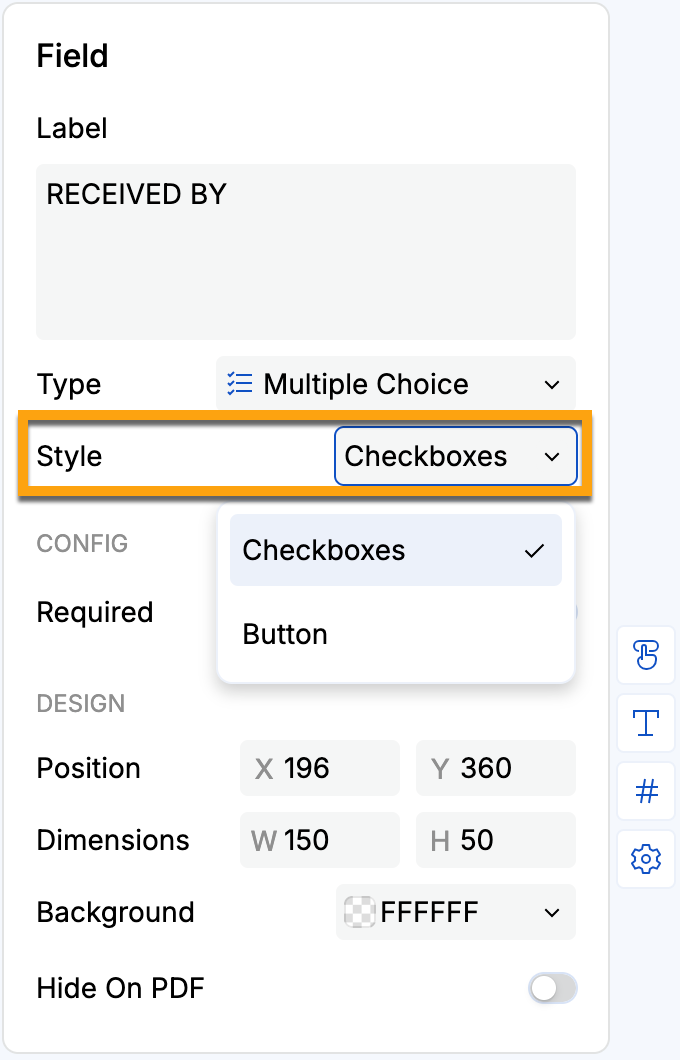Click the Position label
This screenshot has height=1060, width=680.
[89, 769]
